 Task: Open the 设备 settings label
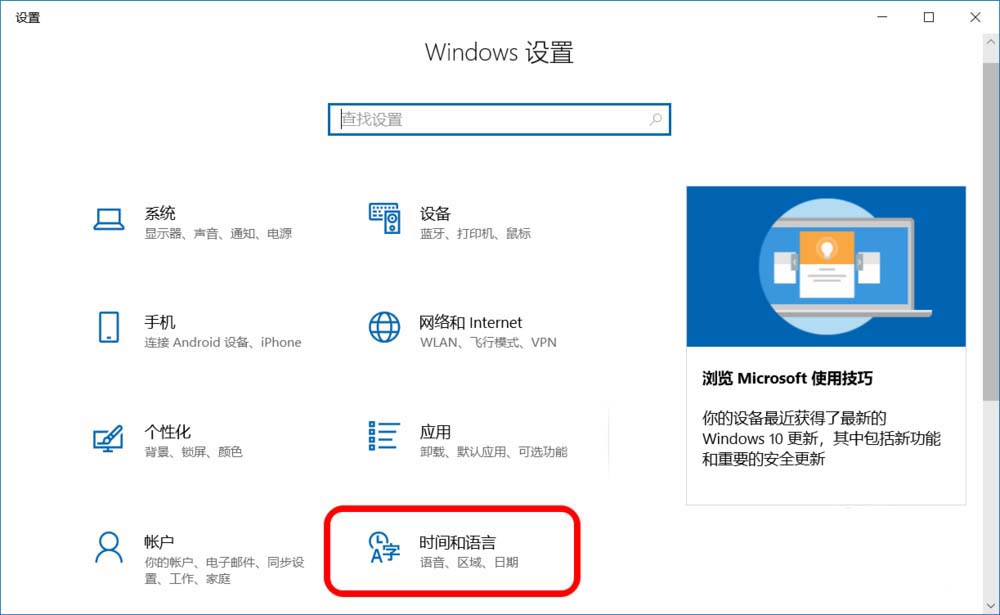coord(435,213)
